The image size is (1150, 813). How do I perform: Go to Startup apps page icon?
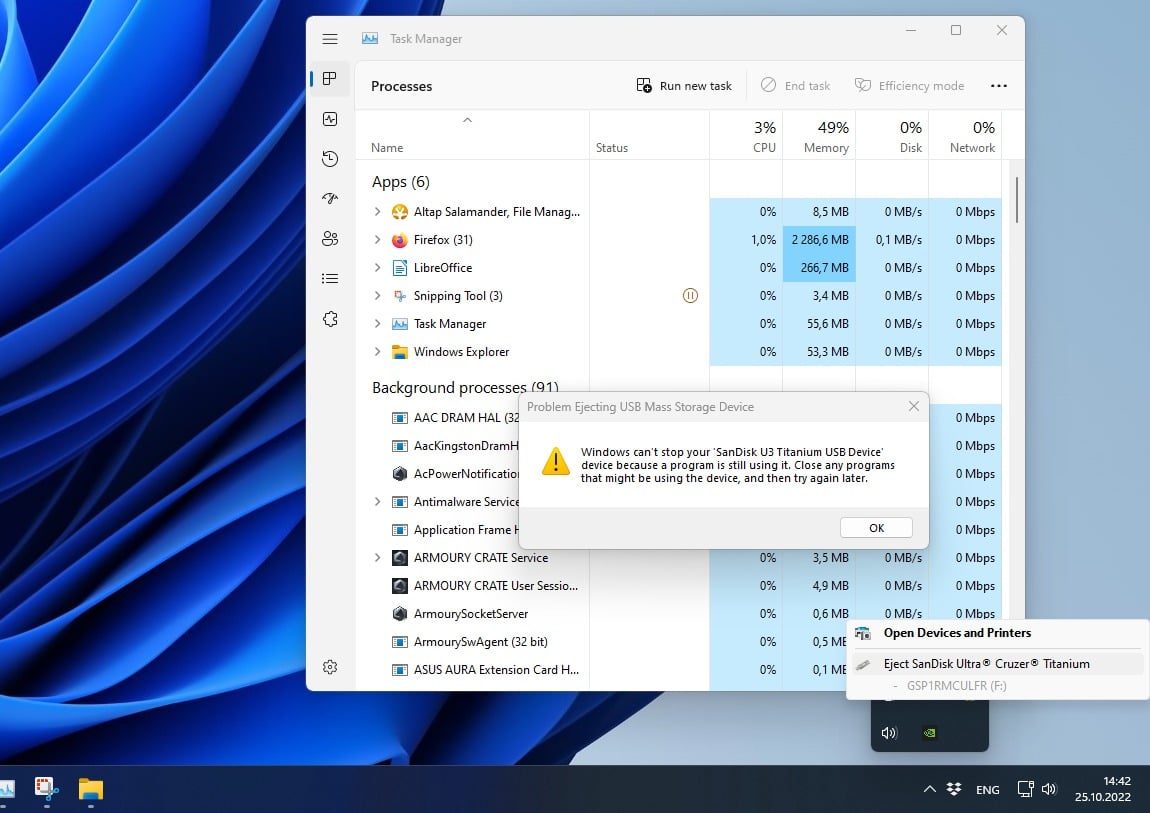330,198
